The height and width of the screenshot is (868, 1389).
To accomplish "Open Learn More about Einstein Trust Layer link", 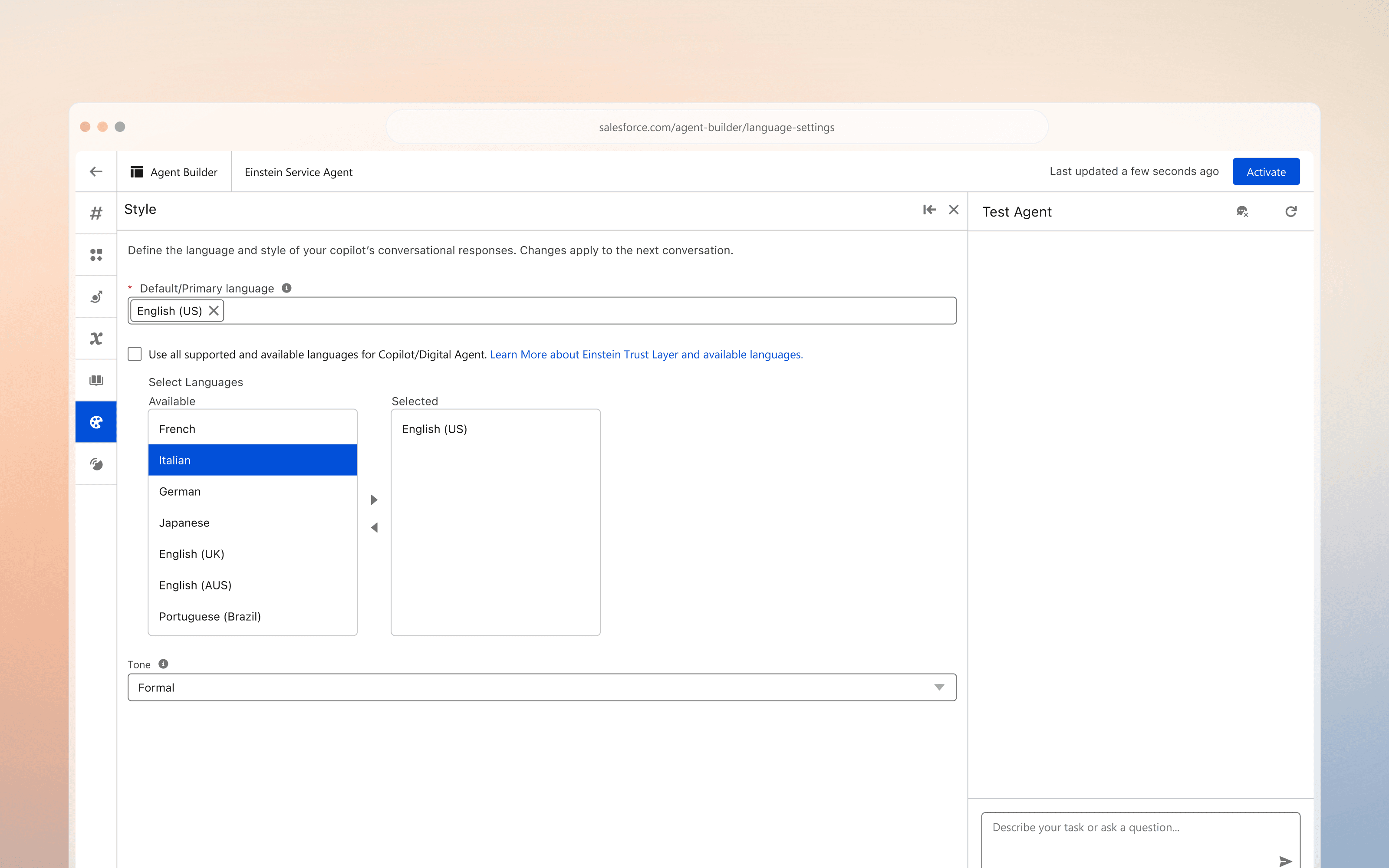I will tap(646, 354).
